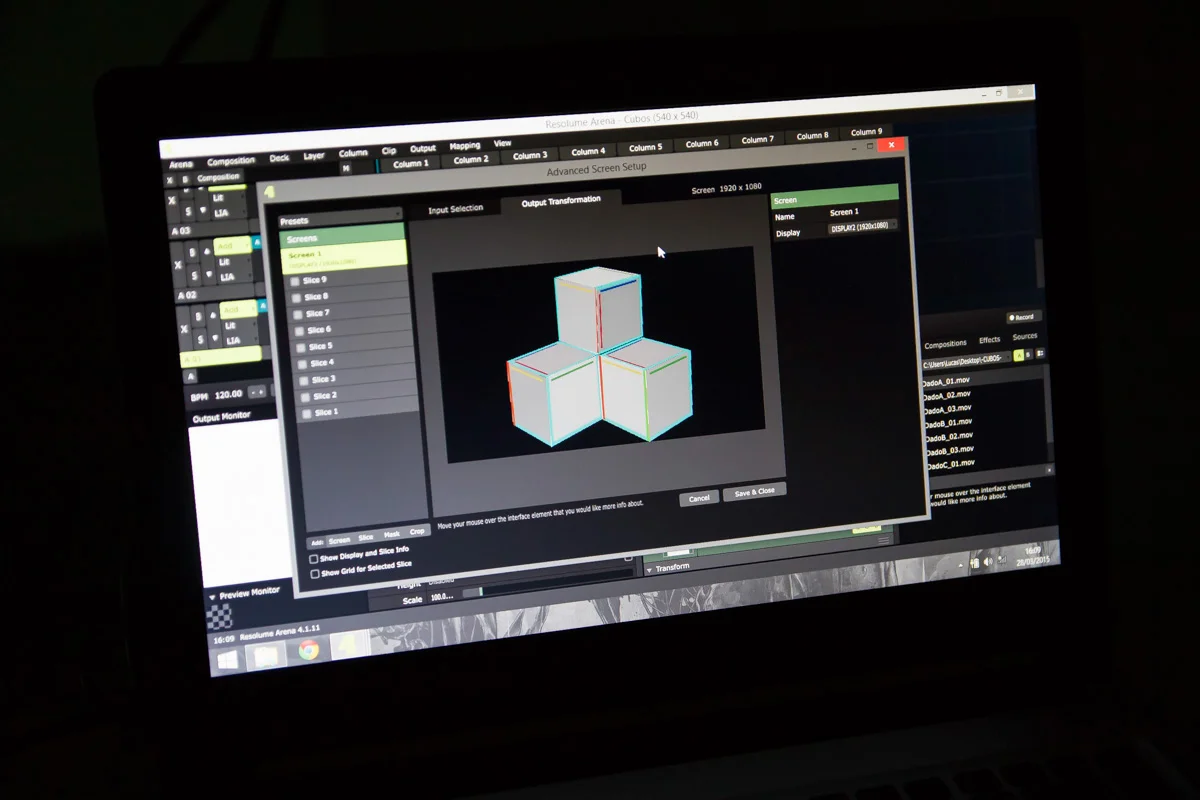Enable Show Grid for Selected Slice
Viewport: 1200px width, 800px height.
tap(315, 574)
